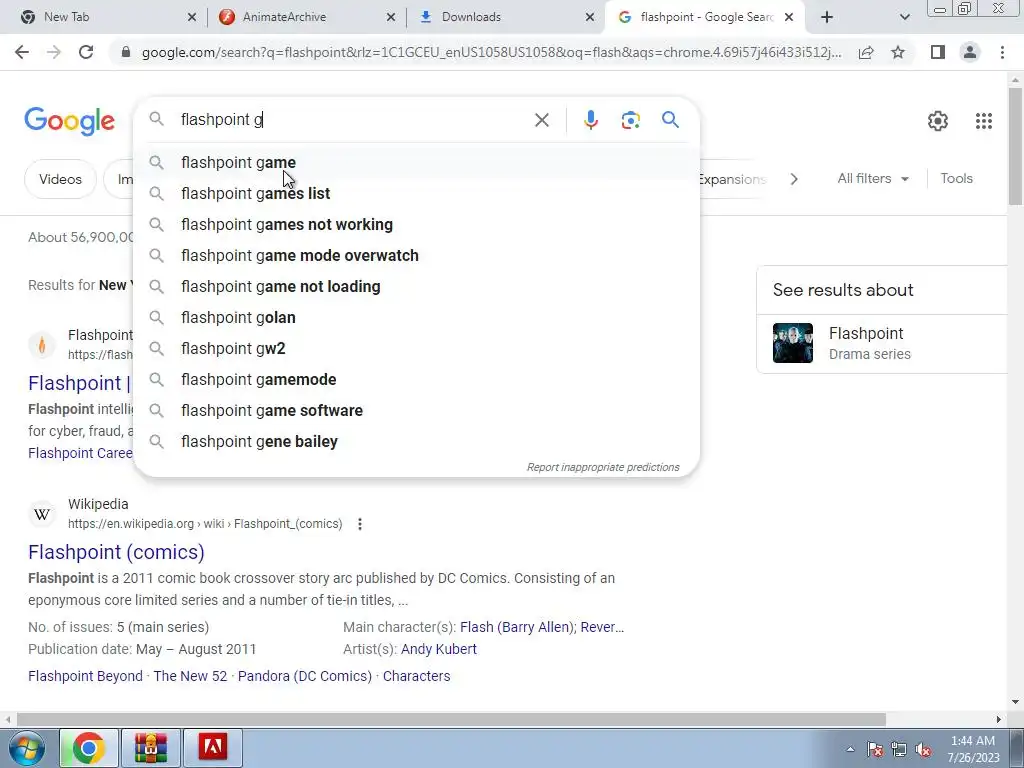Select the Videos filter chip
This screenshot has width=1024, height=768.
(x=60, y=179)
